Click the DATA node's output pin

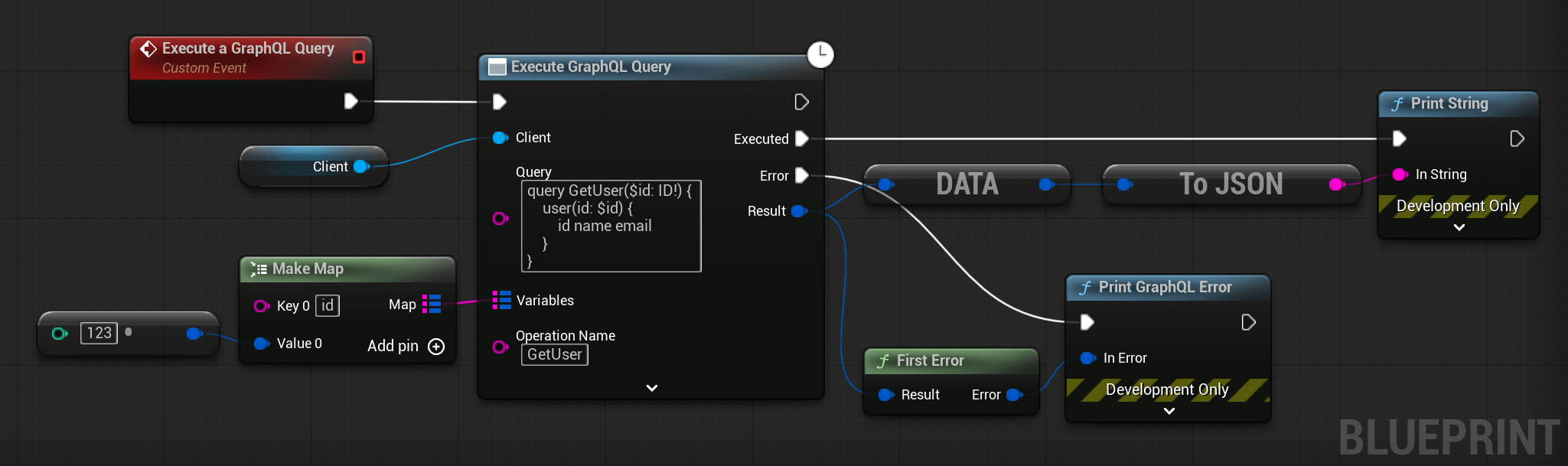[1047, 184]
